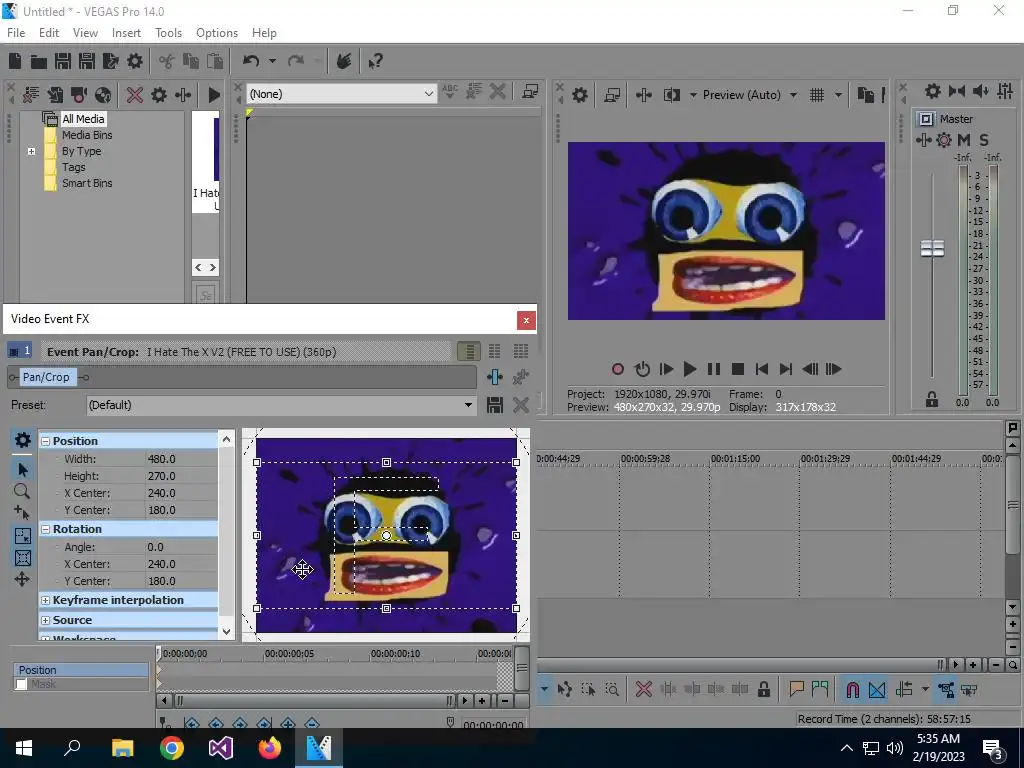Create a new project from the toolbar
The image size is (1024, 768).
(x=15, y=61)
